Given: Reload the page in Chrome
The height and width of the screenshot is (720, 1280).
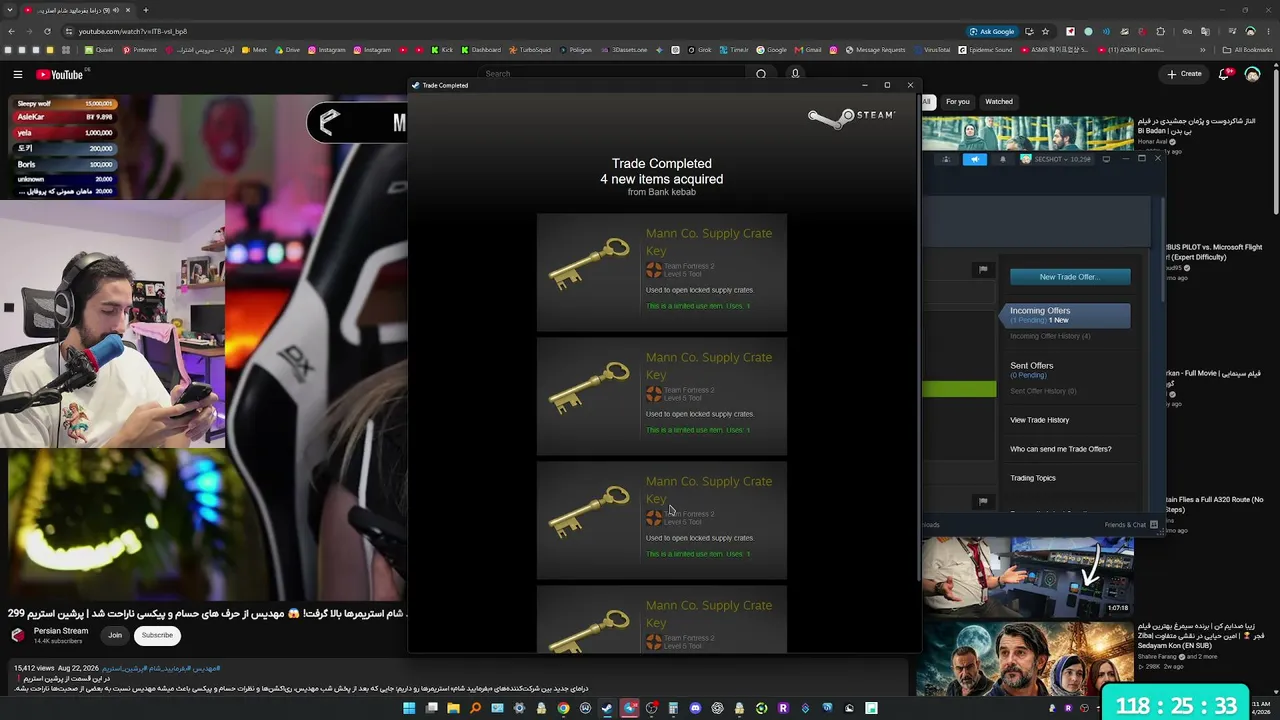Looking at the screenshot, I should coord(48,32).
